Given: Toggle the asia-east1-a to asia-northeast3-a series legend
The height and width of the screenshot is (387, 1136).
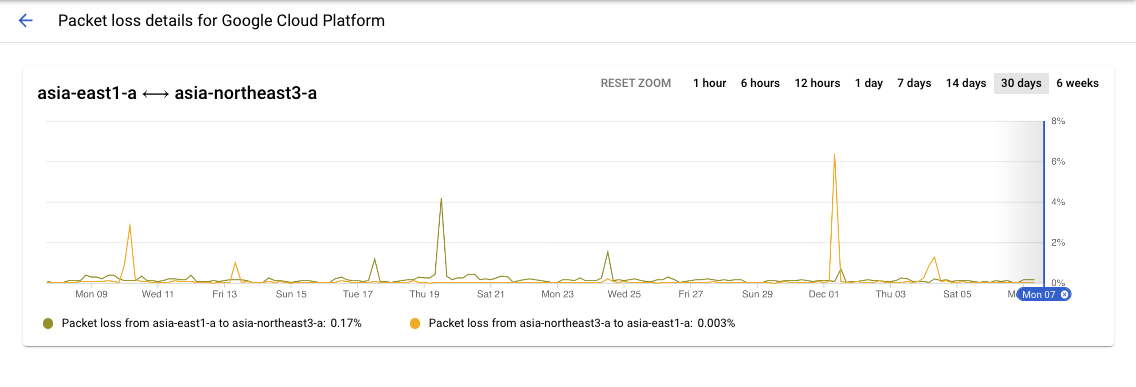Looking at the screenshot, I should [212, 323].
